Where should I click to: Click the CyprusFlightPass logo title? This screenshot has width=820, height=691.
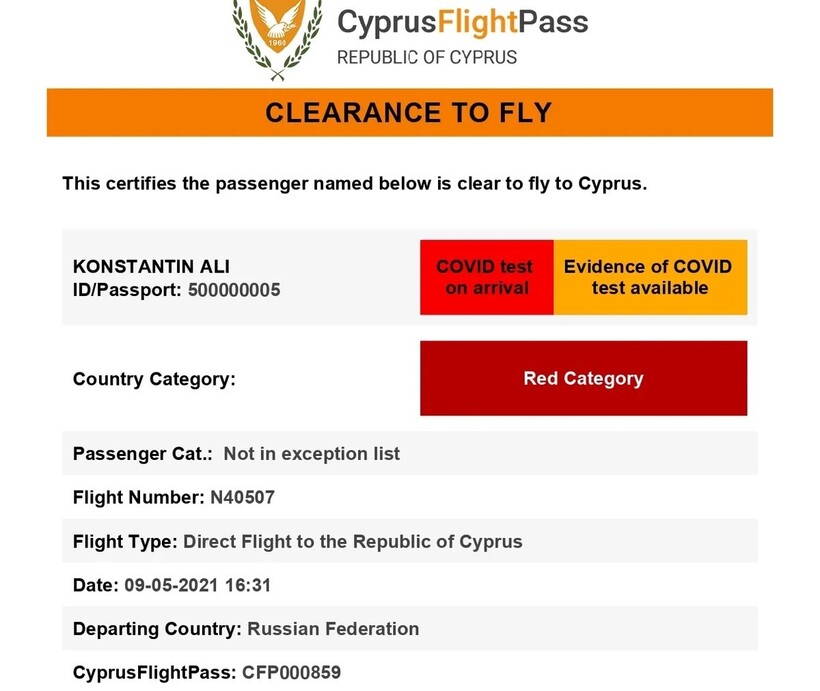[x=462, y=21]
